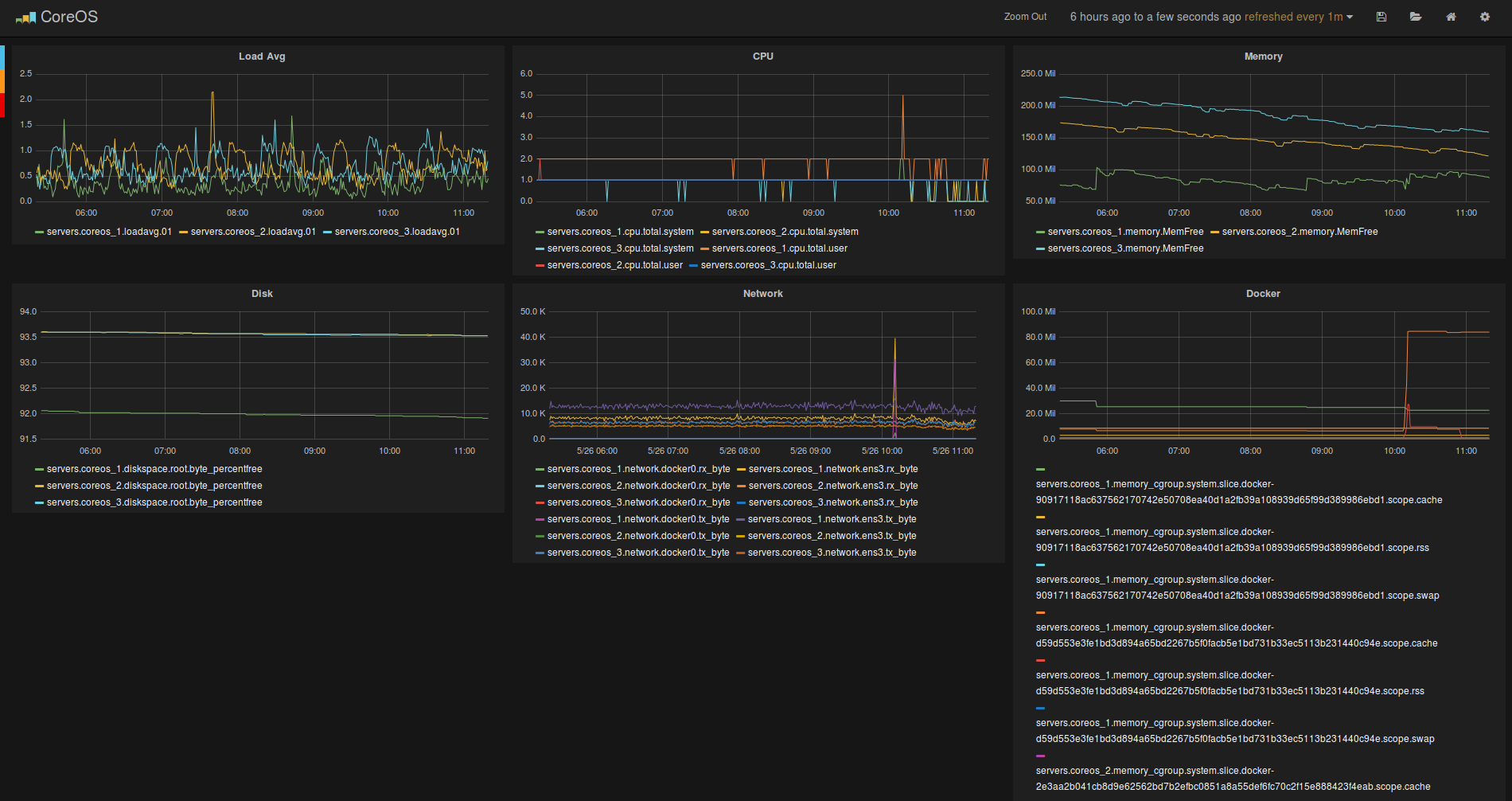Screen dimensions: 1512x801
Task: Toggle servers.coreos_1.network.docker0.rx_byte series
Action: coord(639,469)
